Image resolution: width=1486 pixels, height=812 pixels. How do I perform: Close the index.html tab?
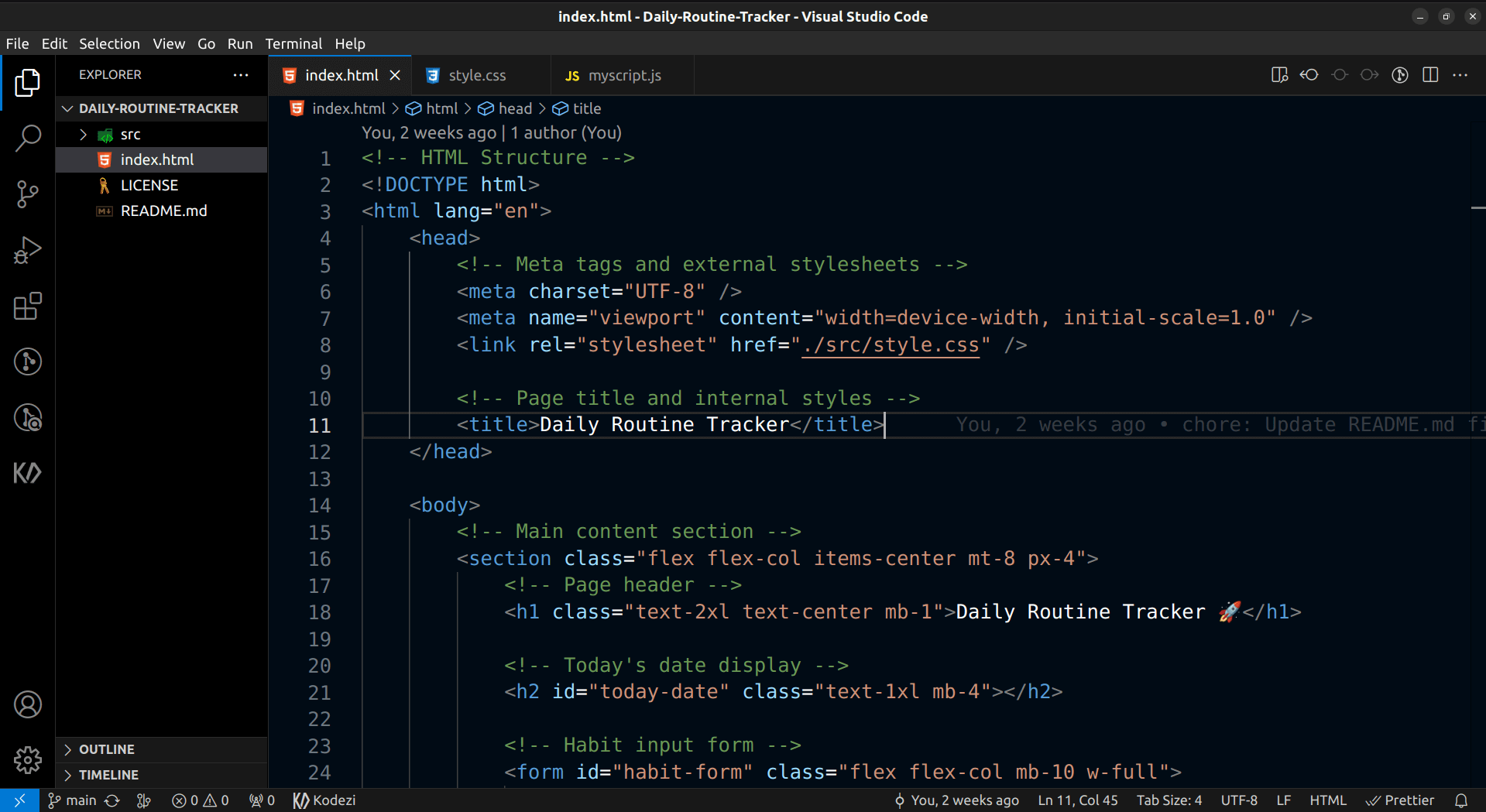[x=395, y=75]
